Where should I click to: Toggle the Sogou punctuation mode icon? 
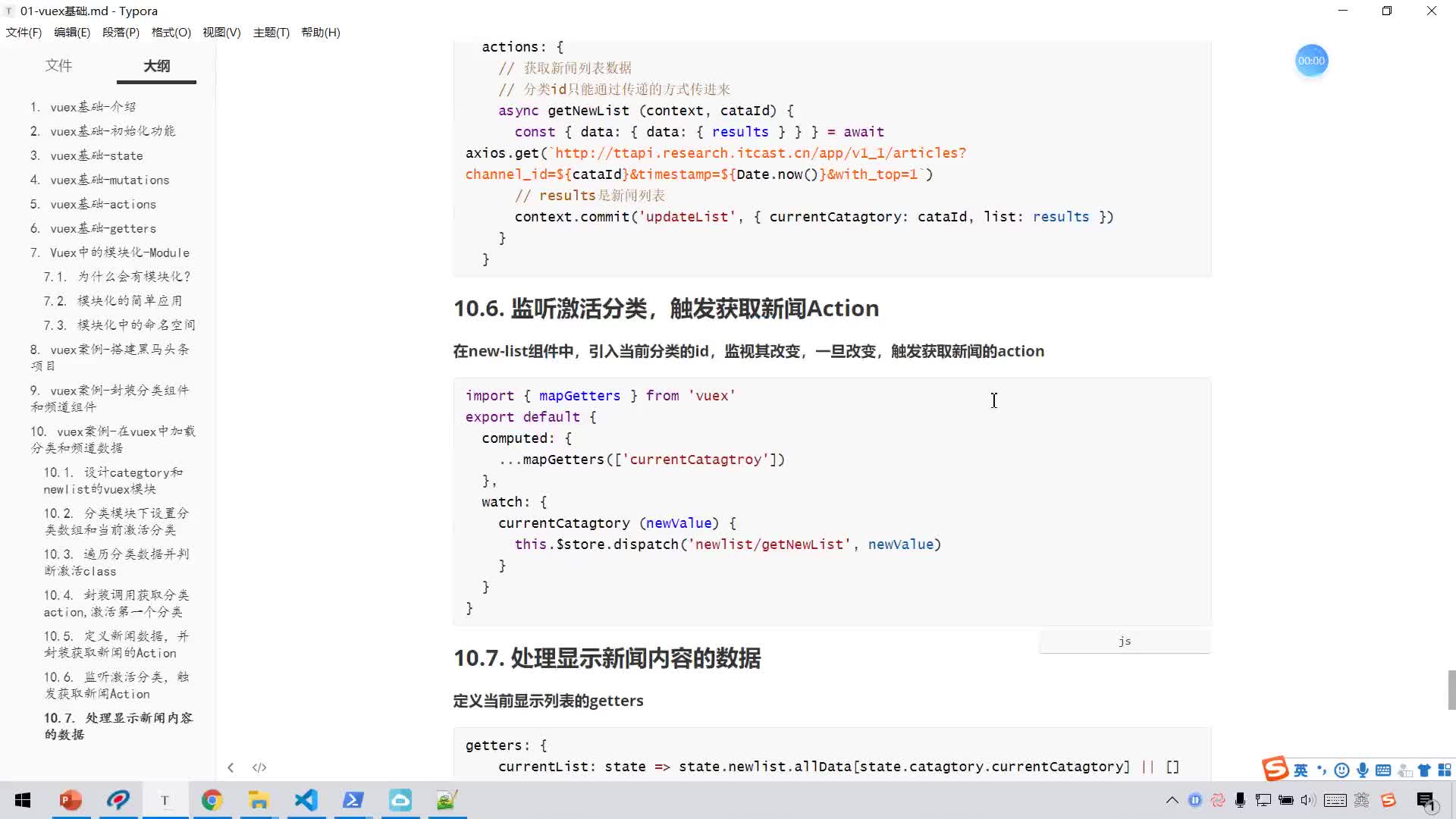1322,770
